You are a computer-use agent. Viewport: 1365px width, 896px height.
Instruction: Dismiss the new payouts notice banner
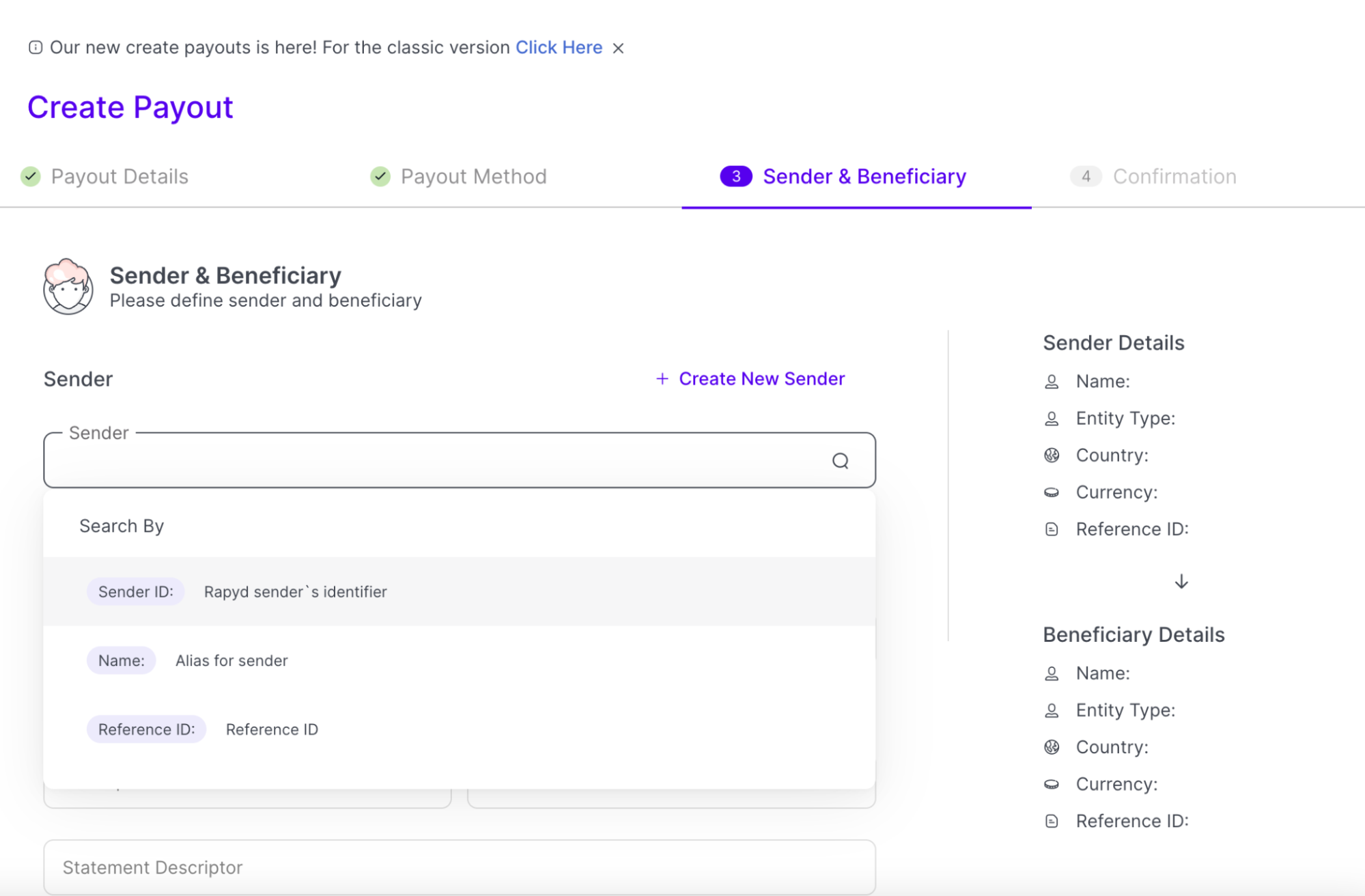coord(618,48)
